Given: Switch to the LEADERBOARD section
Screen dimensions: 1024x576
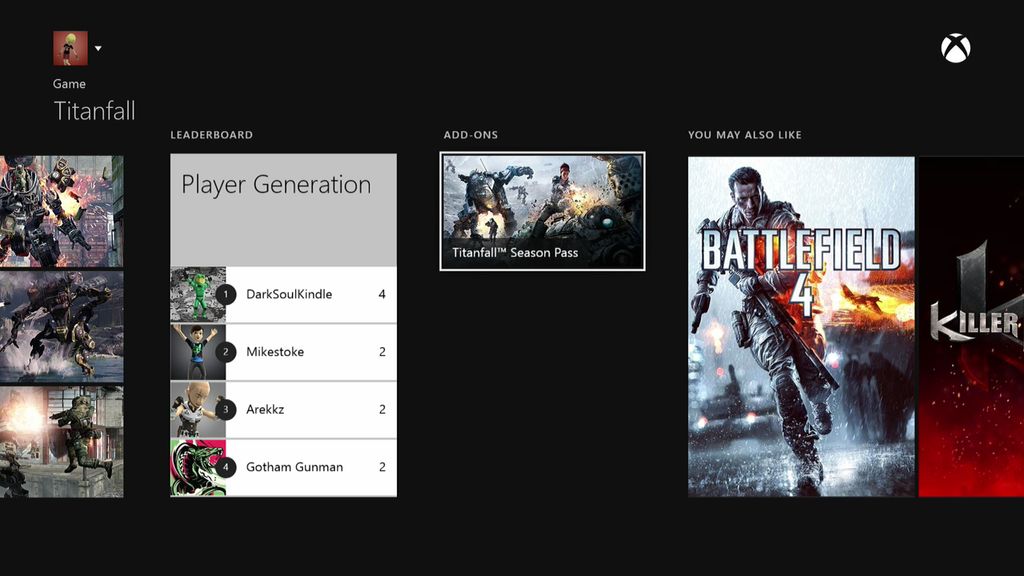Looking at the screenshot, I should click(211, 134).
